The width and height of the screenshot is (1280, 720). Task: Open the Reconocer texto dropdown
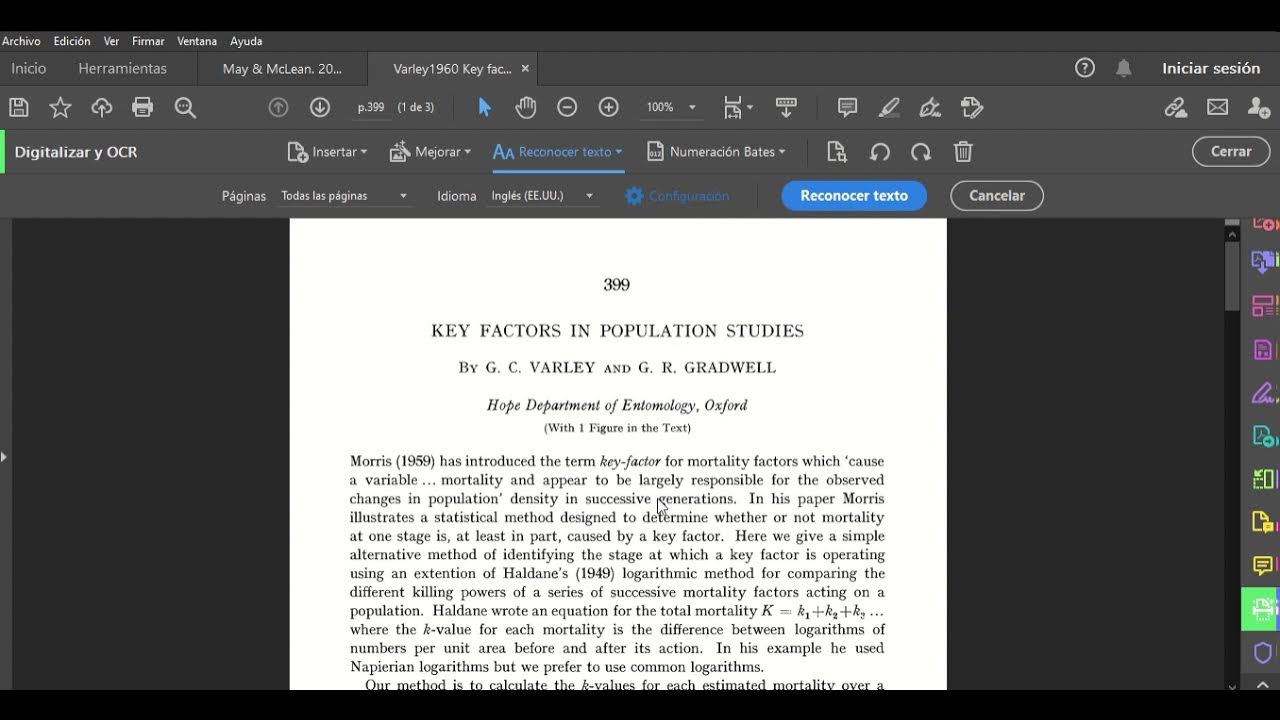point(557,152)
